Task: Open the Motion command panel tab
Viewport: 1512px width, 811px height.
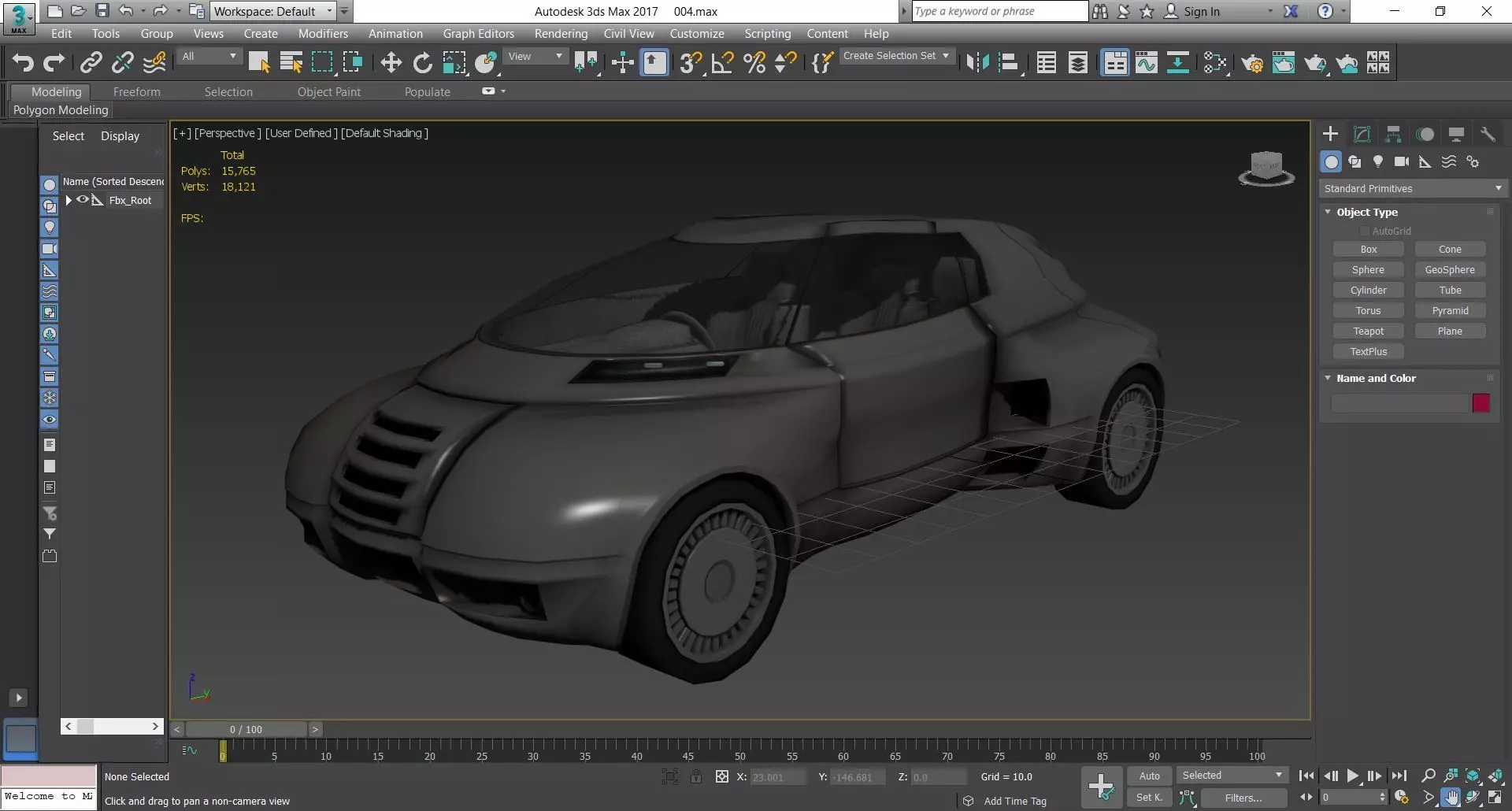Action: click(1425, 134)
